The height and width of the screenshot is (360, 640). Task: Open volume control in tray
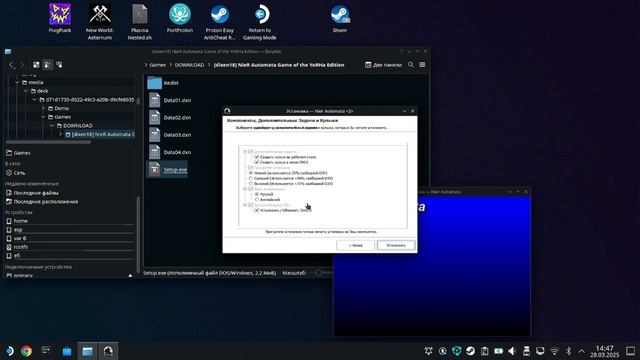pos(512,351)
